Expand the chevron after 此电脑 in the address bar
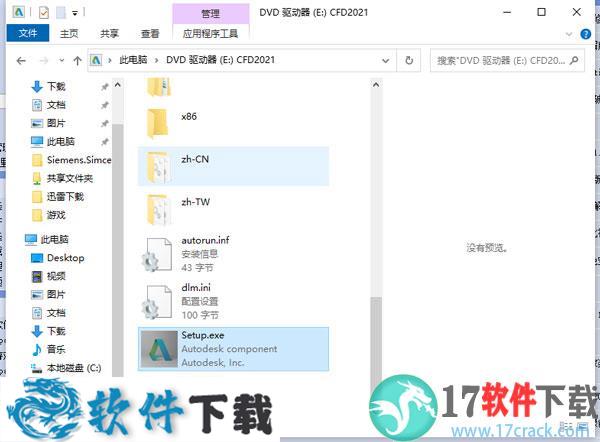The width and height of the screenshot is (600, 442). [157, 60]
